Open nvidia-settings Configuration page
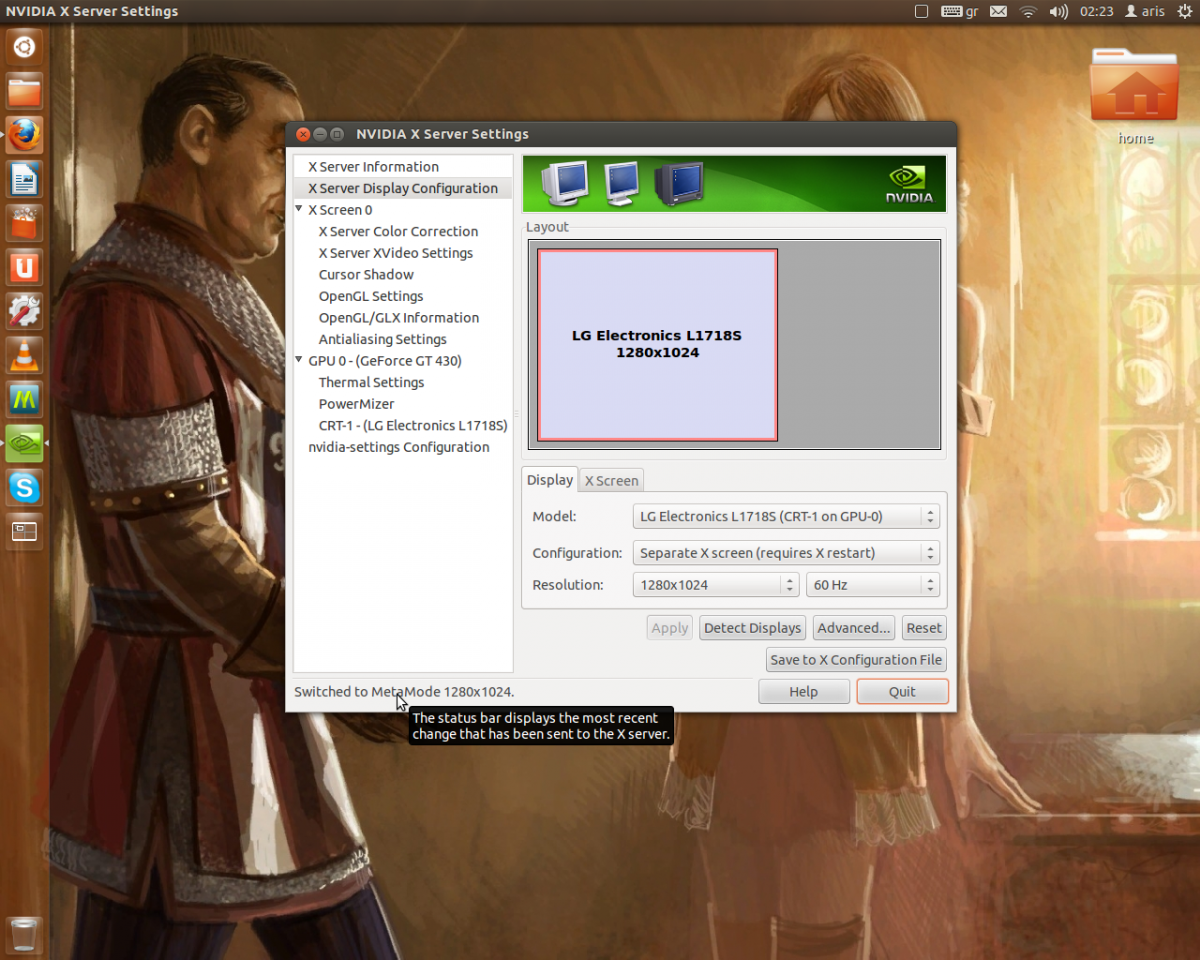The width and height of the screenshot is (1200, 960). coord(399,447)
